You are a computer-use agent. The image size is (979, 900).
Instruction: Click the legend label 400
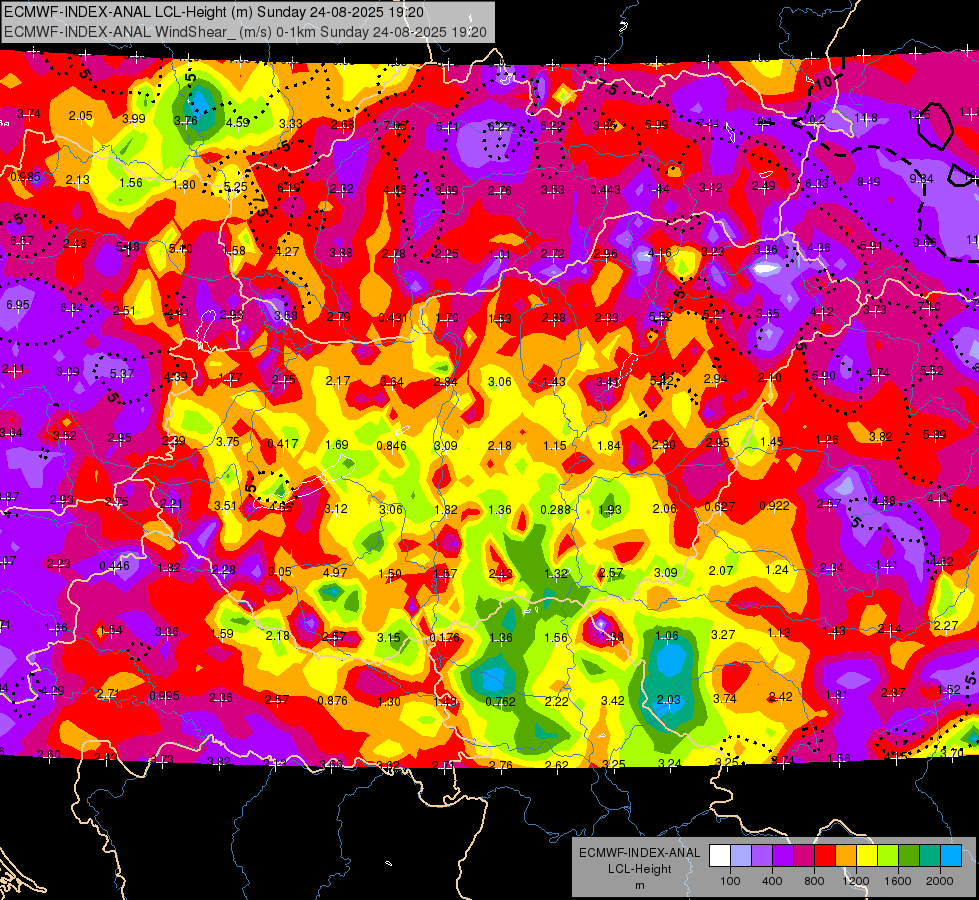pos(772,881)
